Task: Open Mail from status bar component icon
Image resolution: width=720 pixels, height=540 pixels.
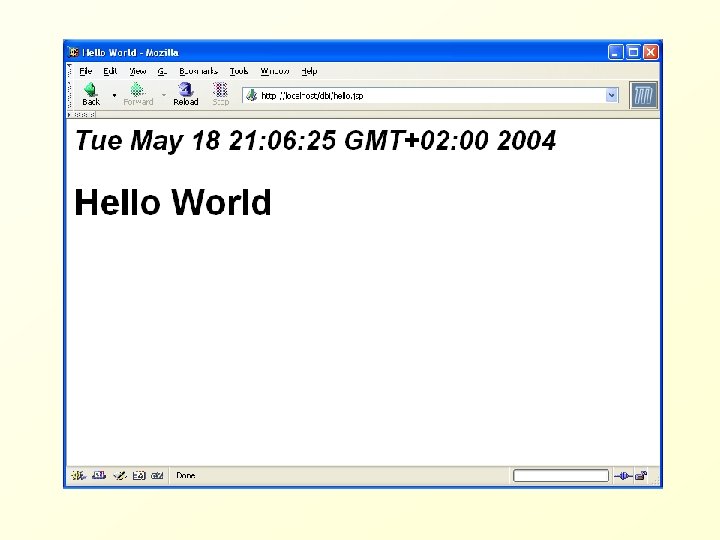Action: point(99,476)
